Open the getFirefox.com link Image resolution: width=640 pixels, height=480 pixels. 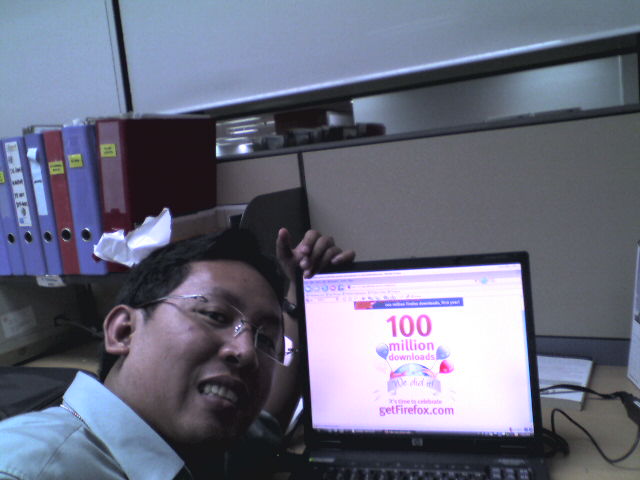click(416, 410)
